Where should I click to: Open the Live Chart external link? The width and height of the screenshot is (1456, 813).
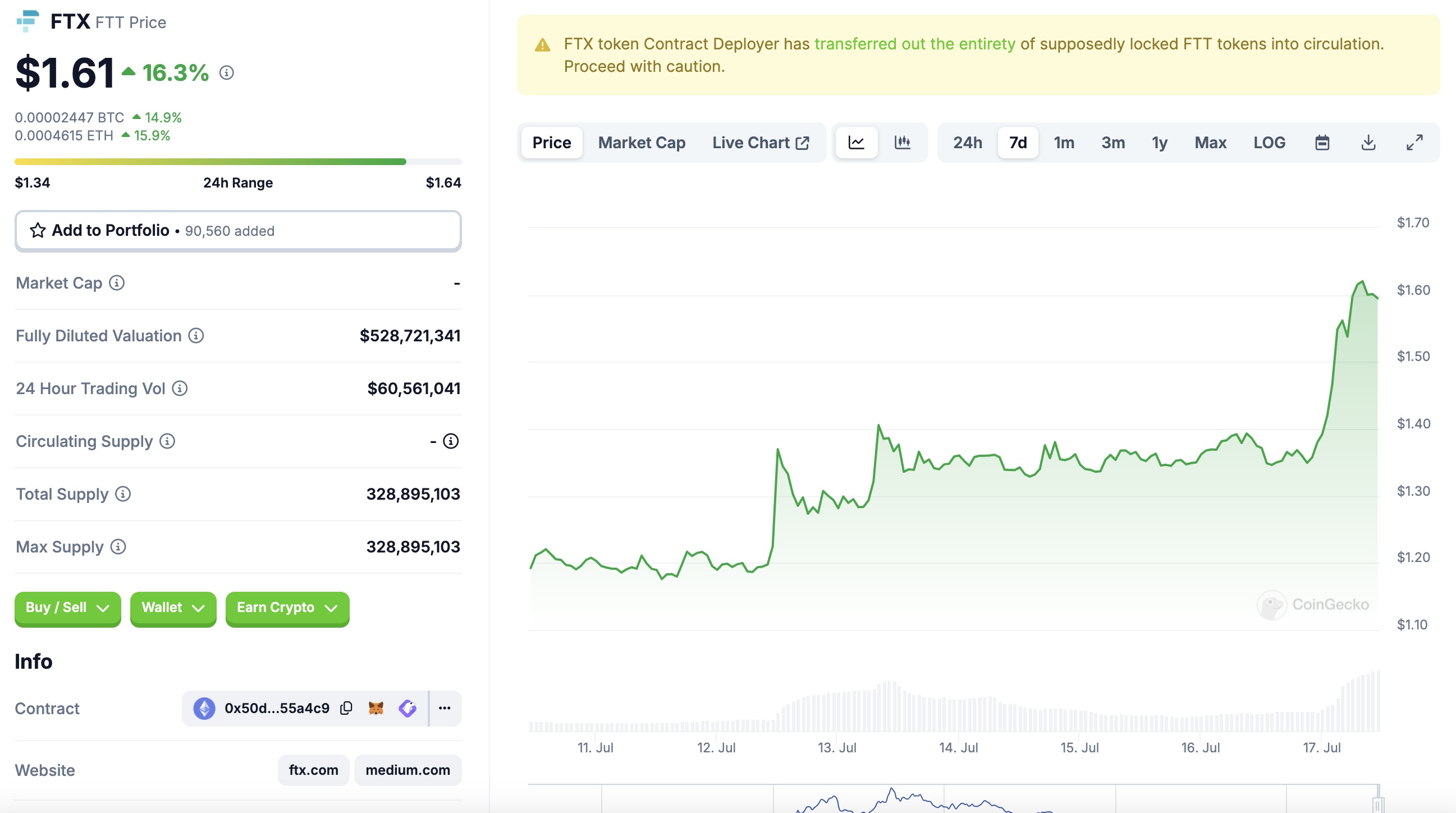761,143
